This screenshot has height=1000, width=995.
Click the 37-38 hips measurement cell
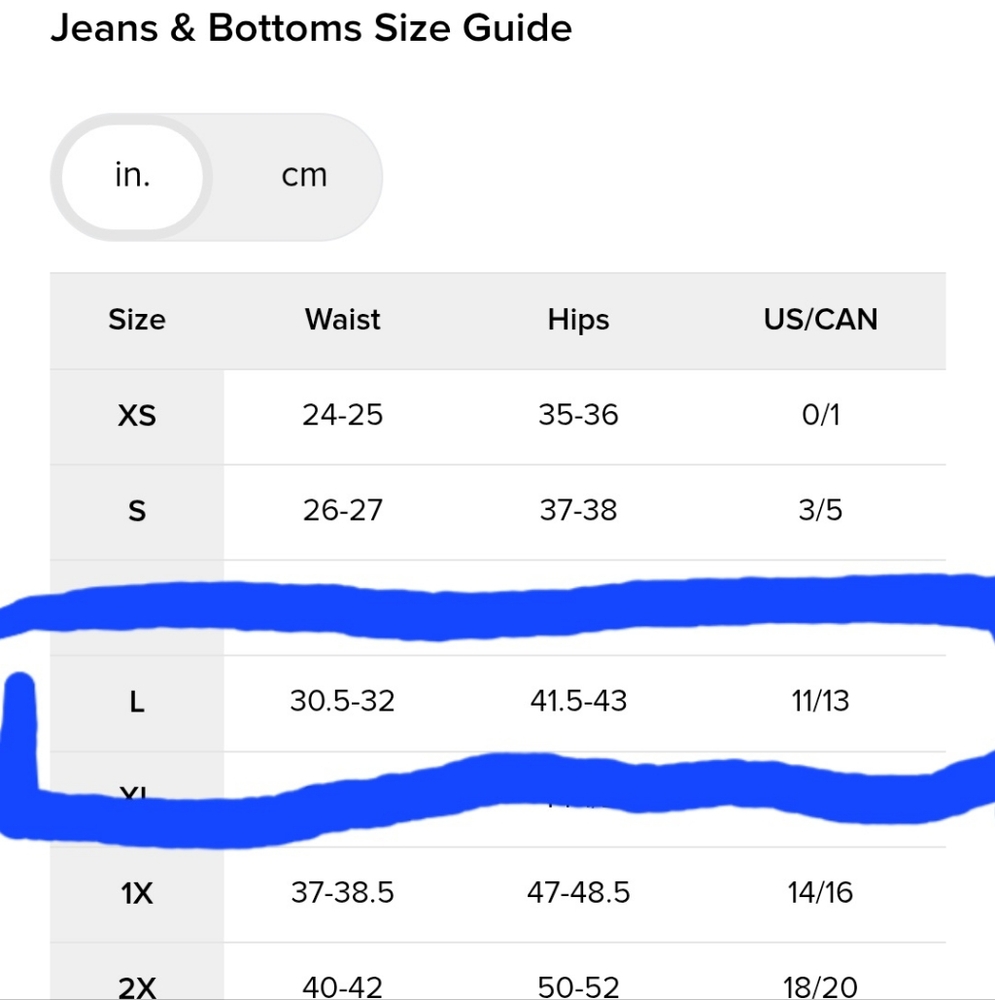coord(578,511)
